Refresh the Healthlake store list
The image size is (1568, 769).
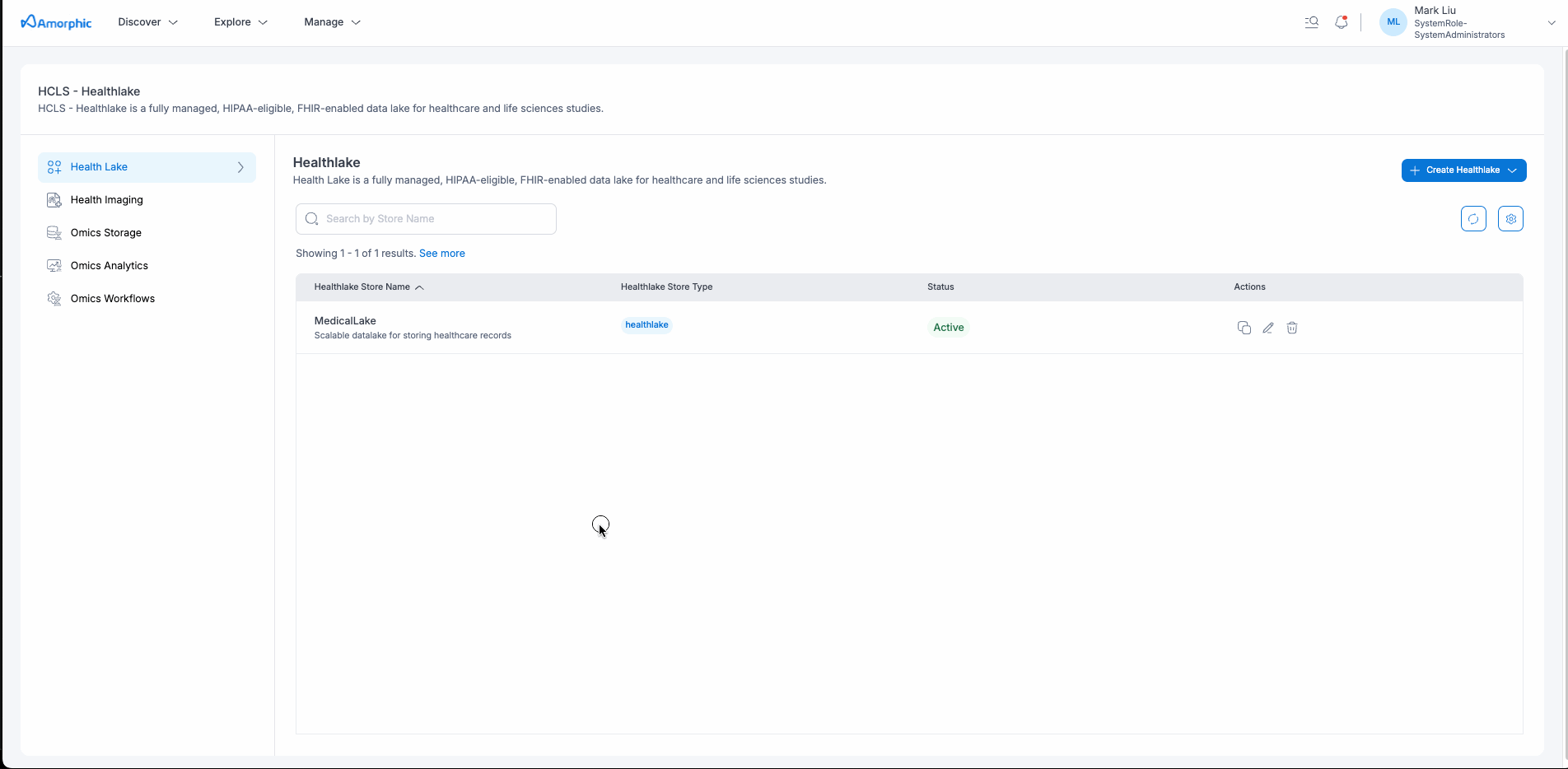click(x=1473, y=219)
